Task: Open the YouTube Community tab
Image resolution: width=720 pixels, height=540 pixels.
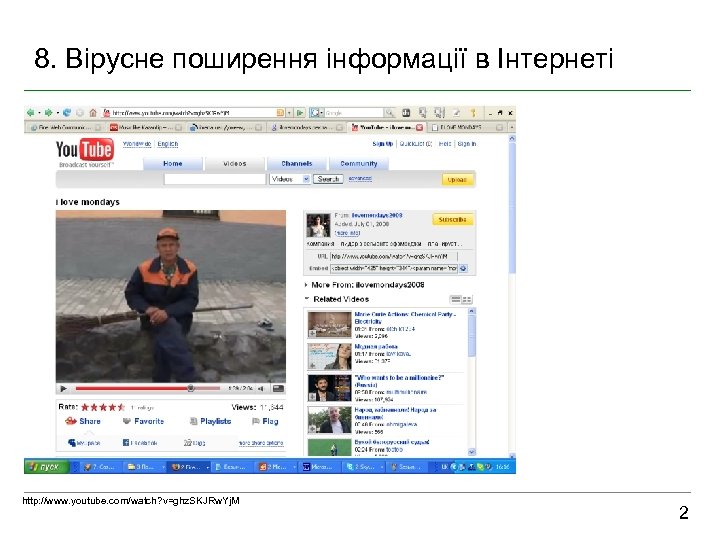Action: tap(359, 163)
